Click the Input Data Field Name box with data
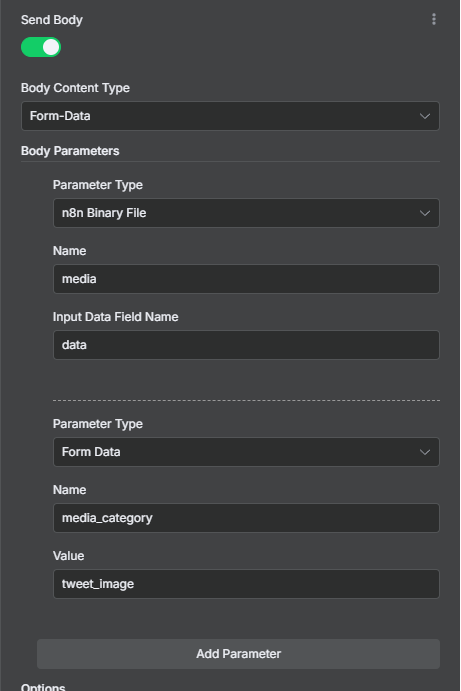The width and height of the screenshot is (461, 691). click(x=246, y=345)
